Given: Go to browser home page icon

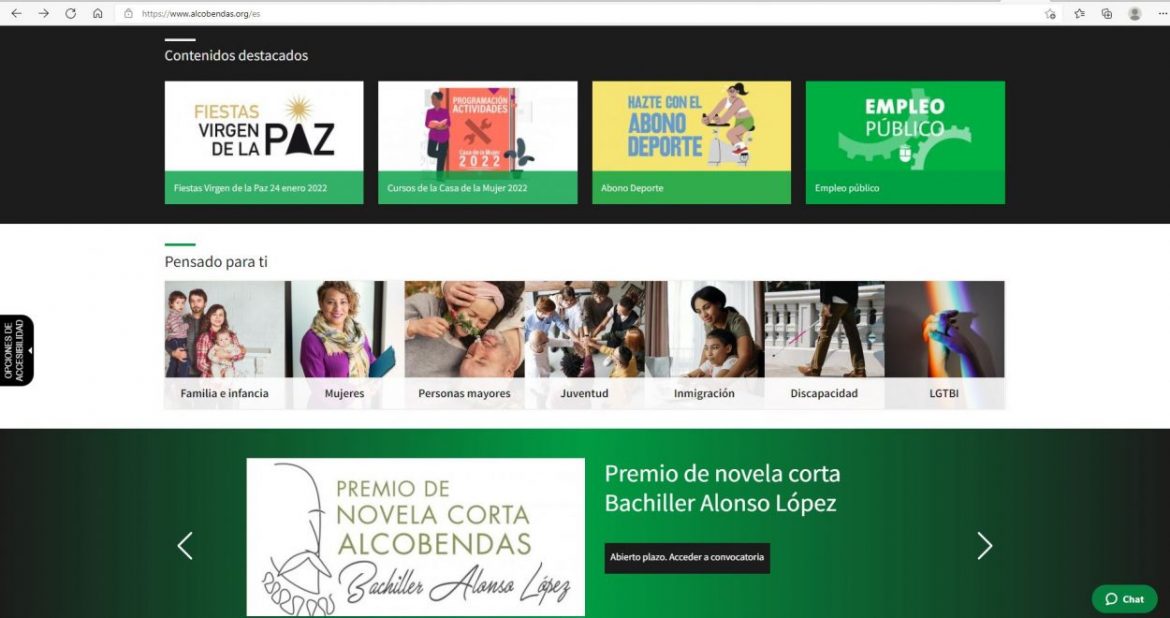Looking at the screenshot, I should pyautogui.click(x=98, y=13).
